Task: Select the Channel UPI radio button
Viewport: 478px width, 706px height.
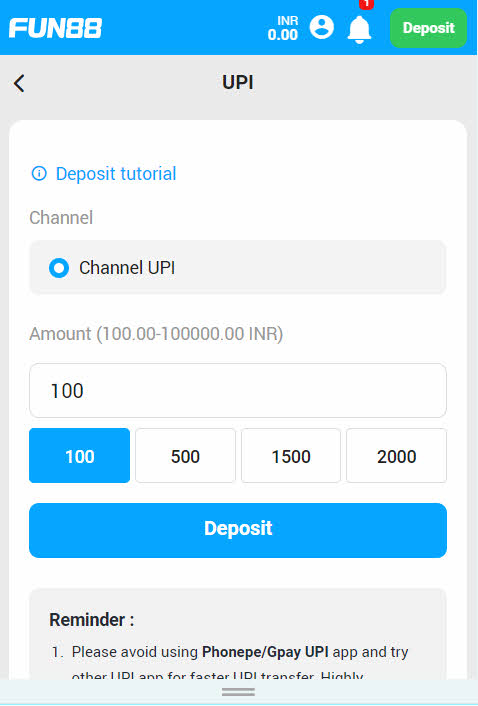Action: (59, 267)
